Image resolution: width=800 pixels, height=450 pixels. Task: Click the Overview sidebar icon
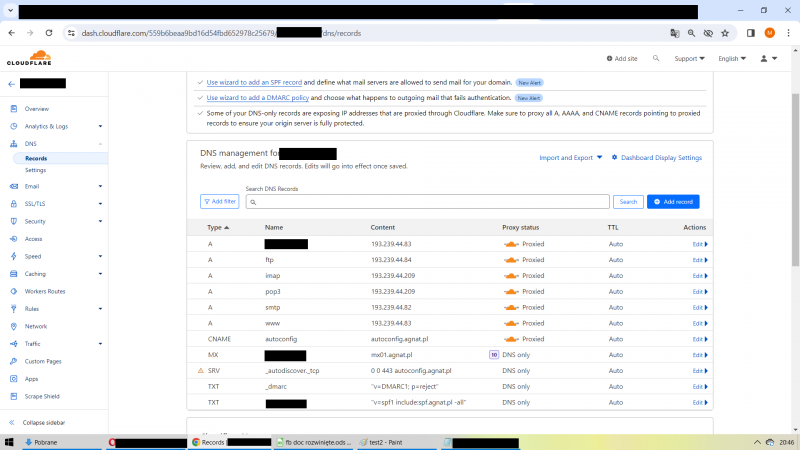14,108
